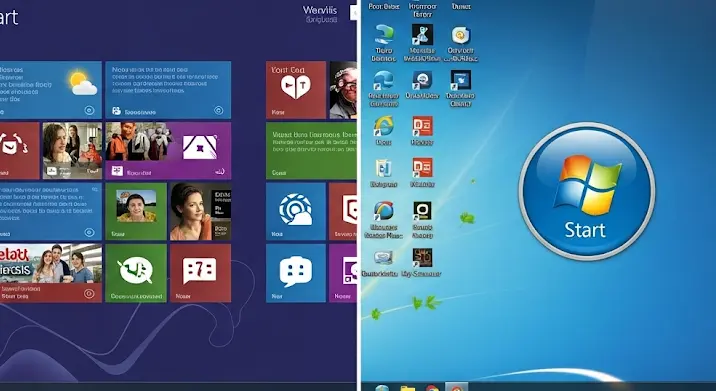Open the photo tile of man with glasses
Viewport: 716px width, 391px height.
(x=343, y=90)
